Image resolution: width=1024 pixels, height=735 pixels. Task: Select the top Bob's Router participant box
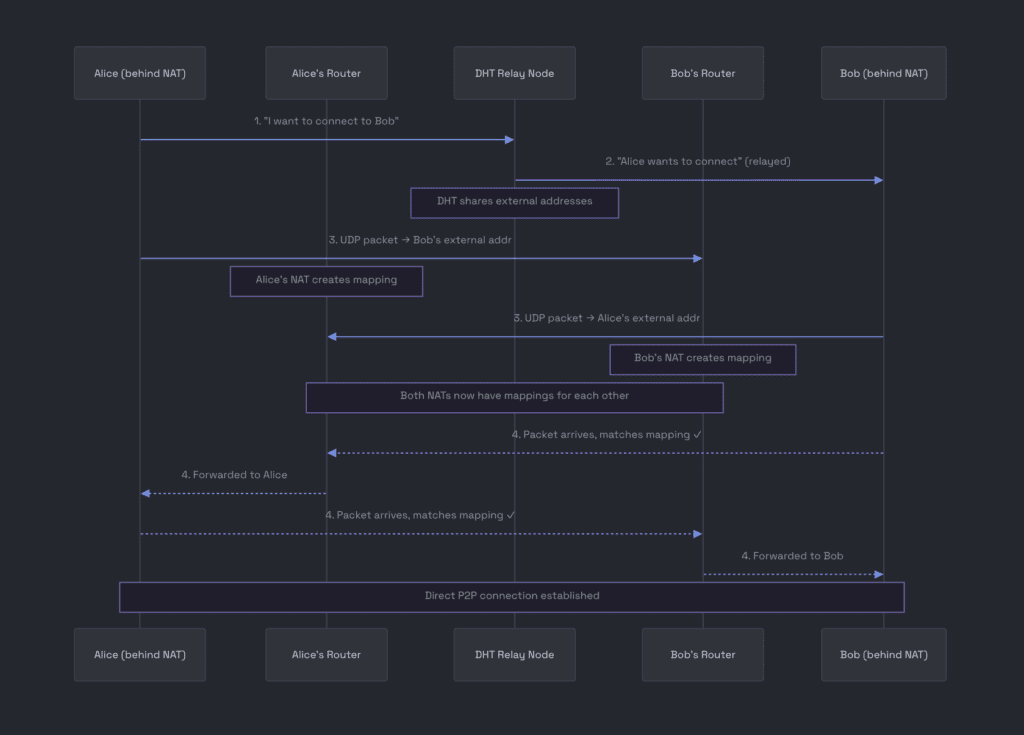click(x=702, y=73)
